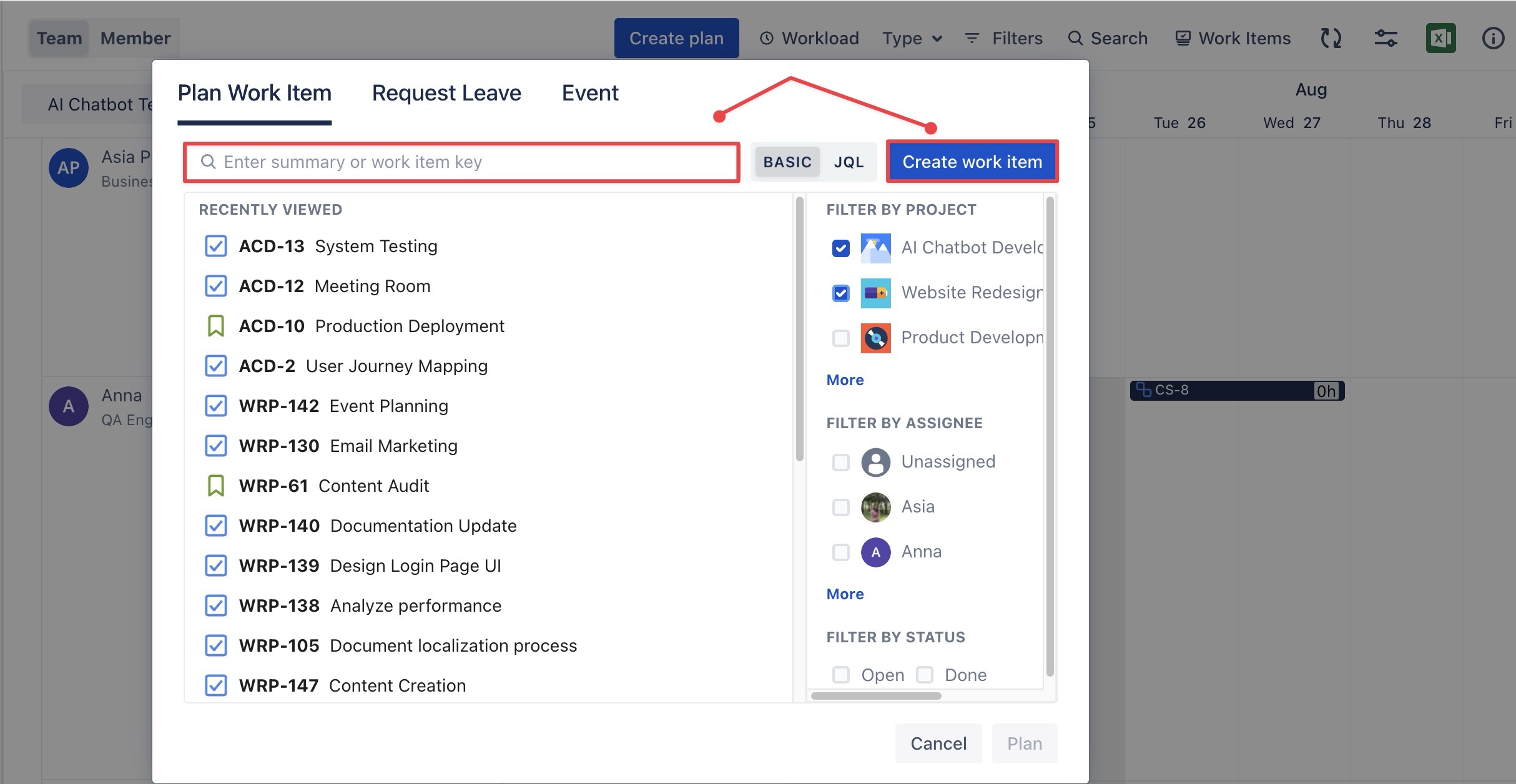
Task: Click the Product Development project icon
Action: point(875,338)
